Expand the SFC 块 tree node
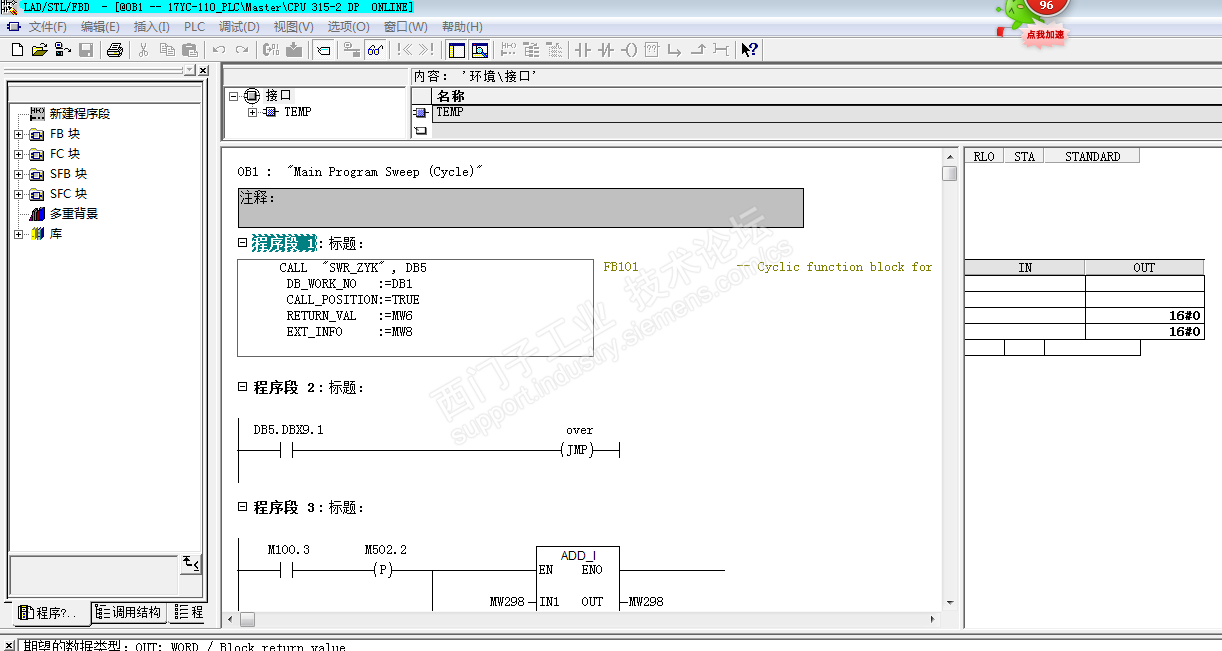This screenshot has width=1222, height=651. point(18,194)
